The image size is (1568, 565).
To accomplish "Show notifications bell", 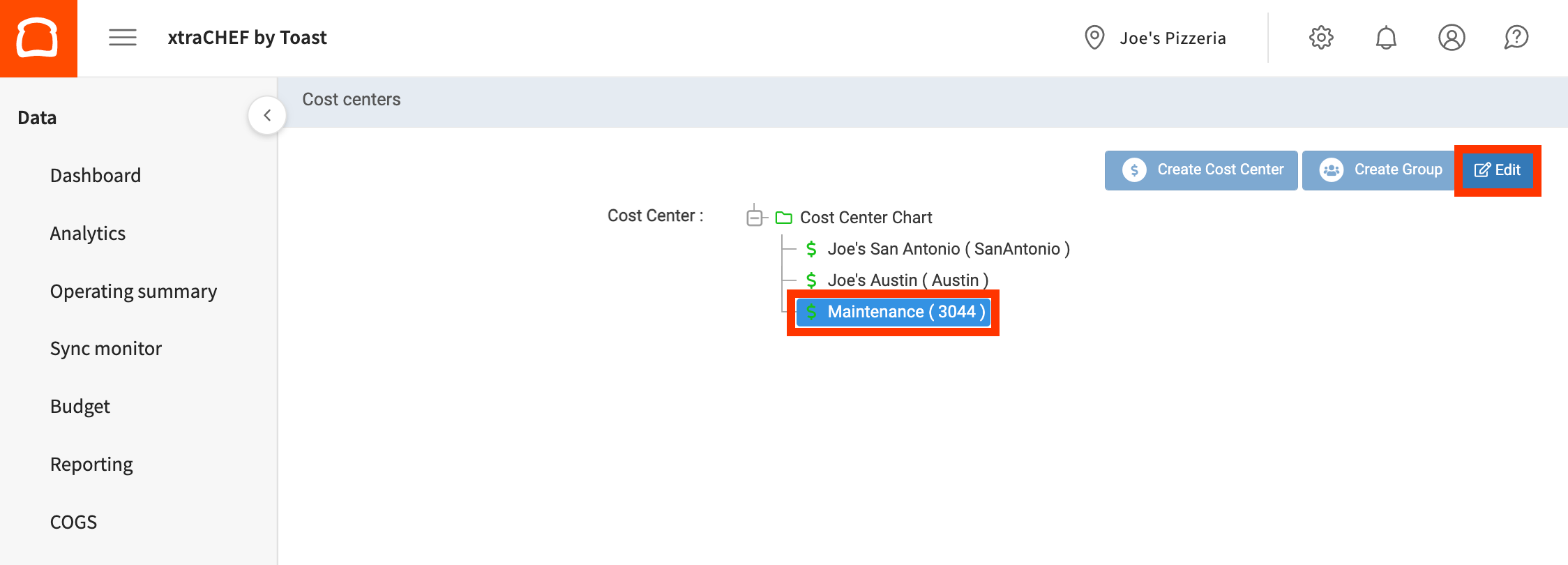I will tap(1386, 38).
